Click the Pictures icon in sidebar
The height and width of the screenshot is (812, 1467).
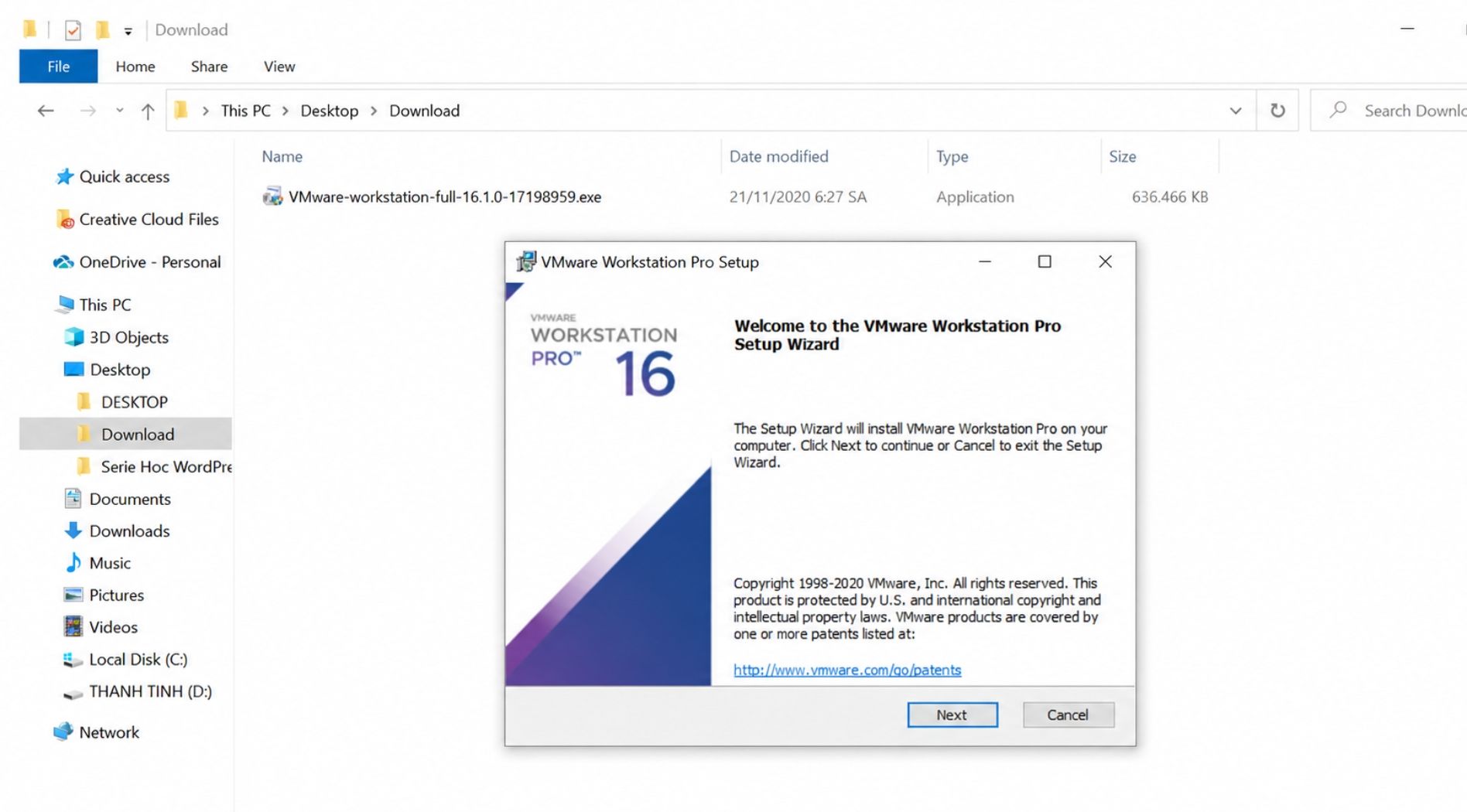74,595
